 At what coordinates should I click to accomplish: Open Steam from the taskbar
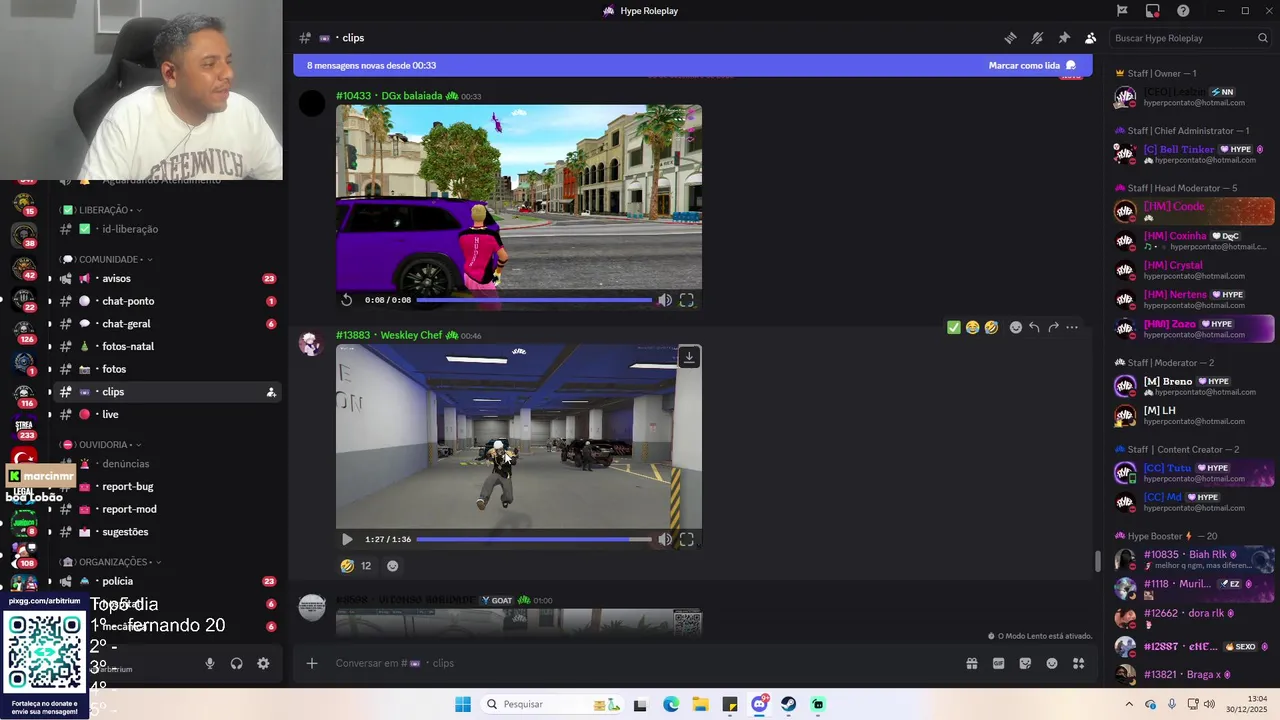pyautogui.click(x=789, y=704)
